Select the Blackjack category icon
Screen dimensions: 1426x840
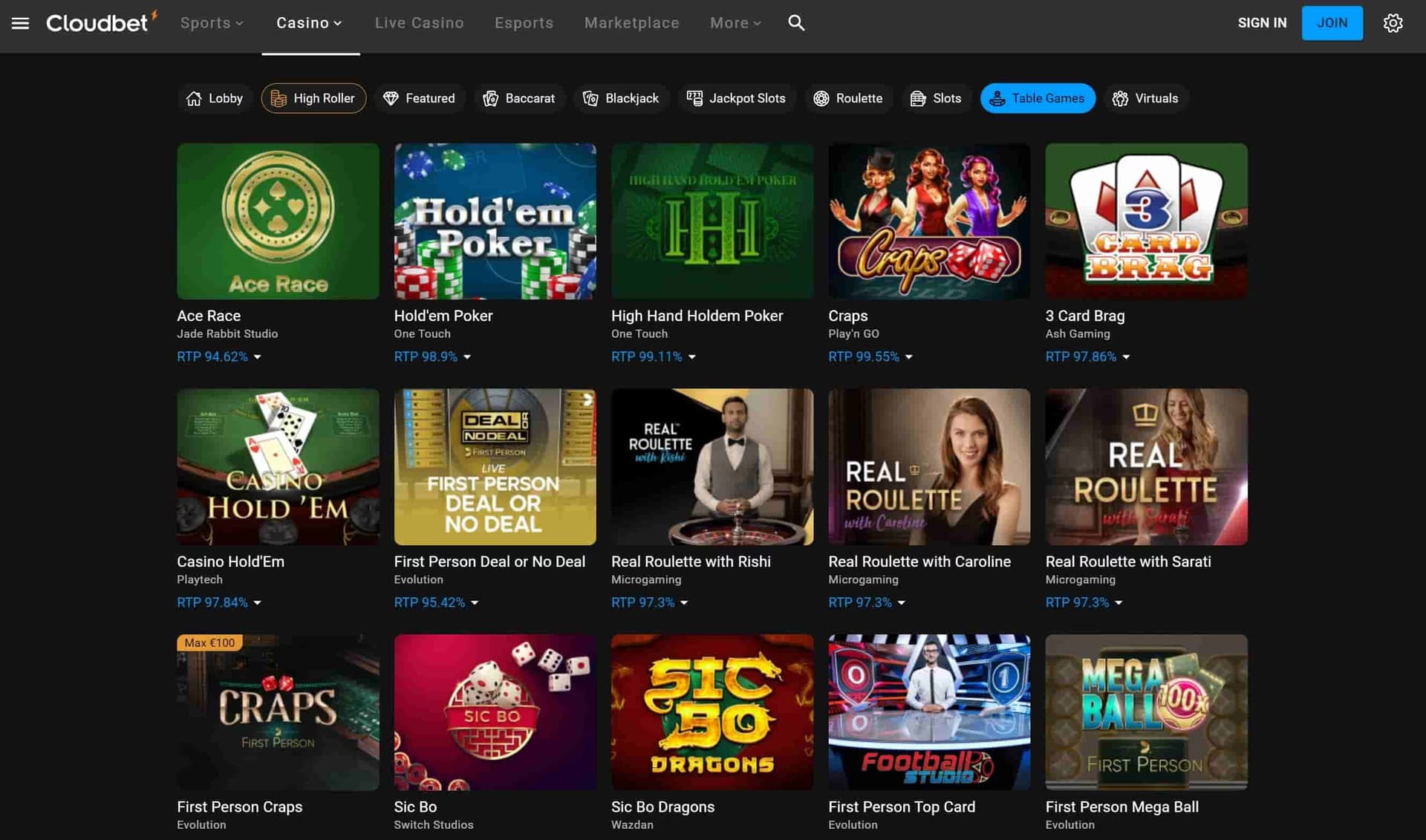tap(590, 98)
